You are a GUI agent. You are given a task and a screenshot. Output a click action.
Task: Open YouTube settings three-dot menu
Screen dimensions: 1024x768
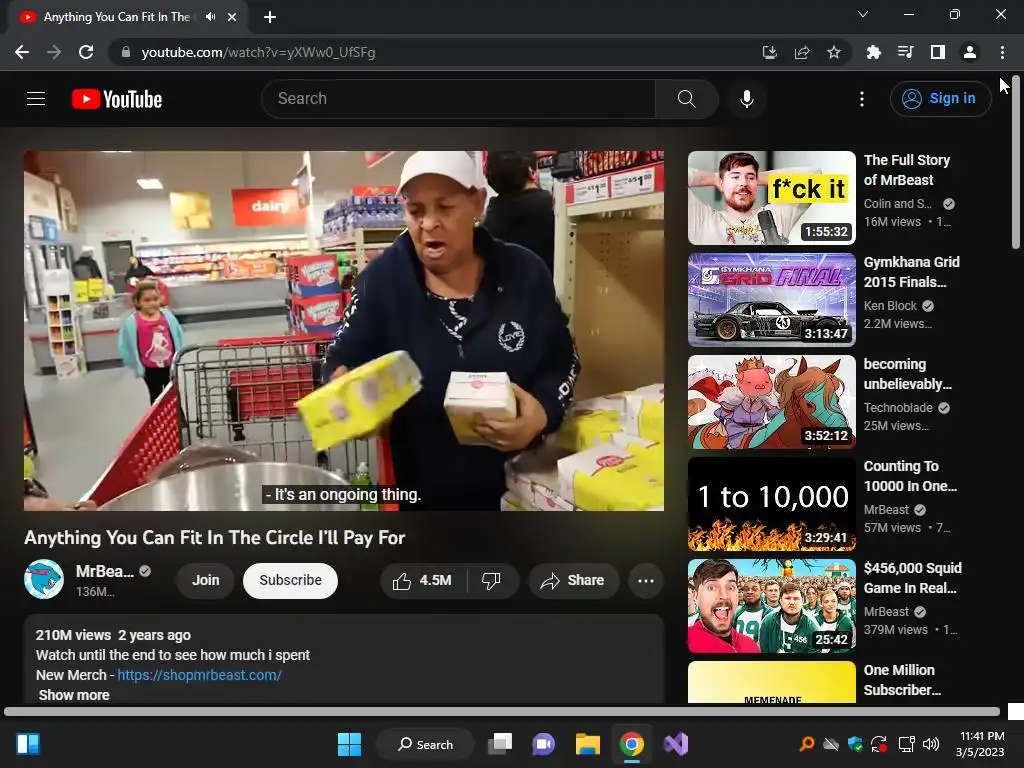click(x=862, y=99)
